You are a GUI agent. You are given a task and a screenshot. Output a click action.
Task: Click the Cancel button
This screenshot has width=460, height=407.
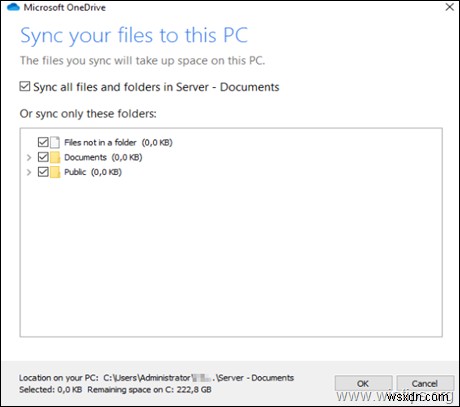click(x=425, y=383)
